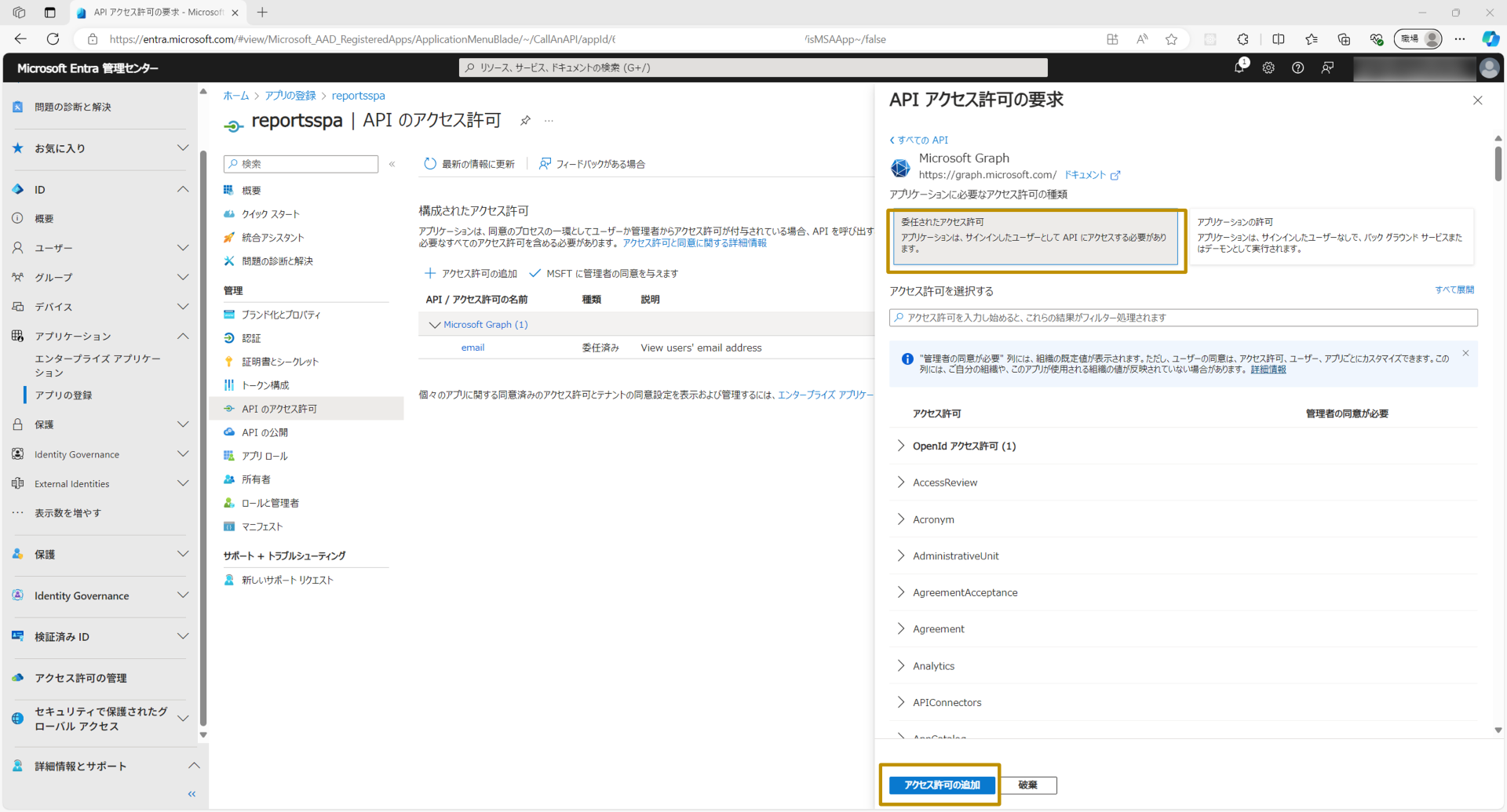Open アプリの登録 breadcrumb link

tap(290, 96)
